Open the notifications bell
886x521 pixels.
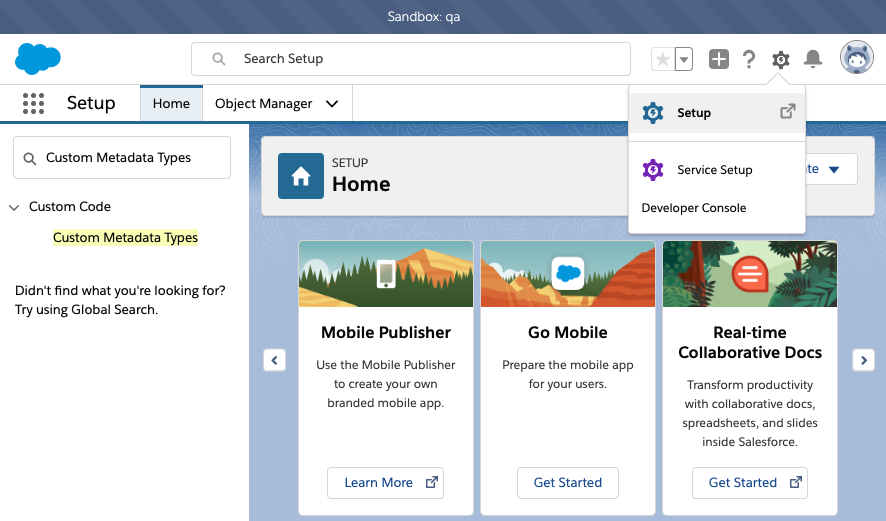(813, 59)
